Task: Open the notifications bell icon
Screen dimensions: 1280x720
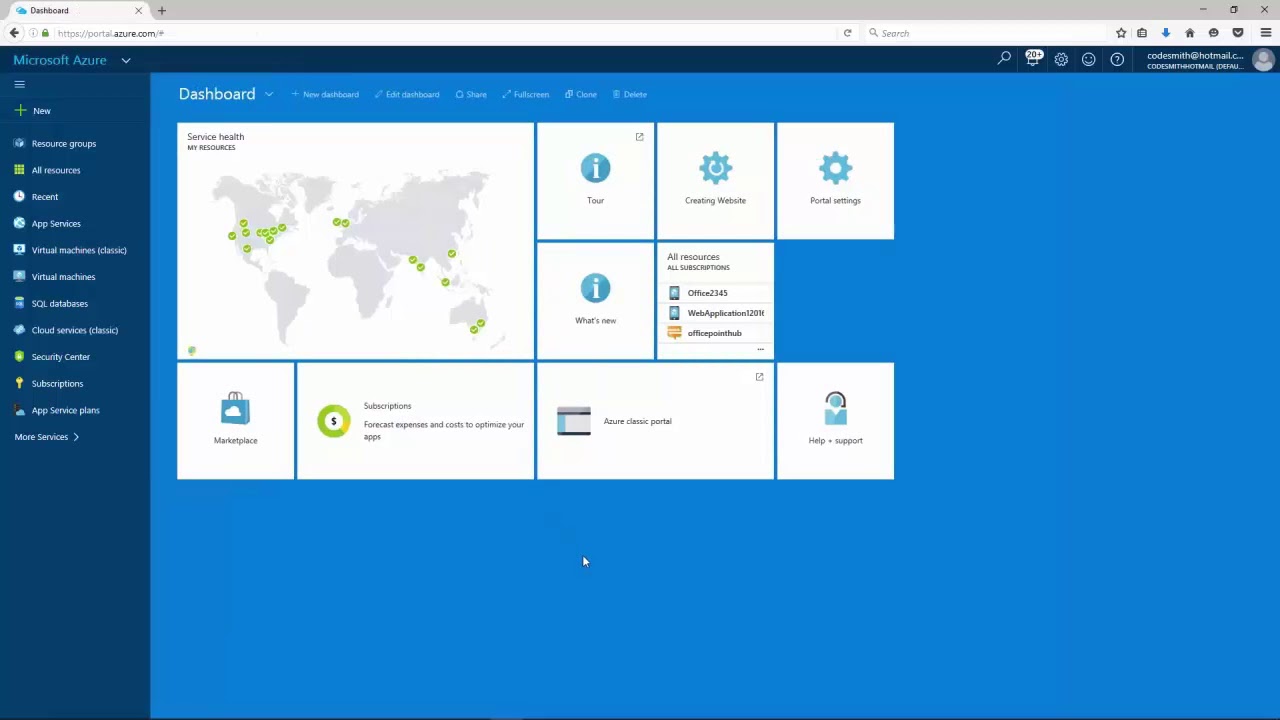Action: point(1033,59)
